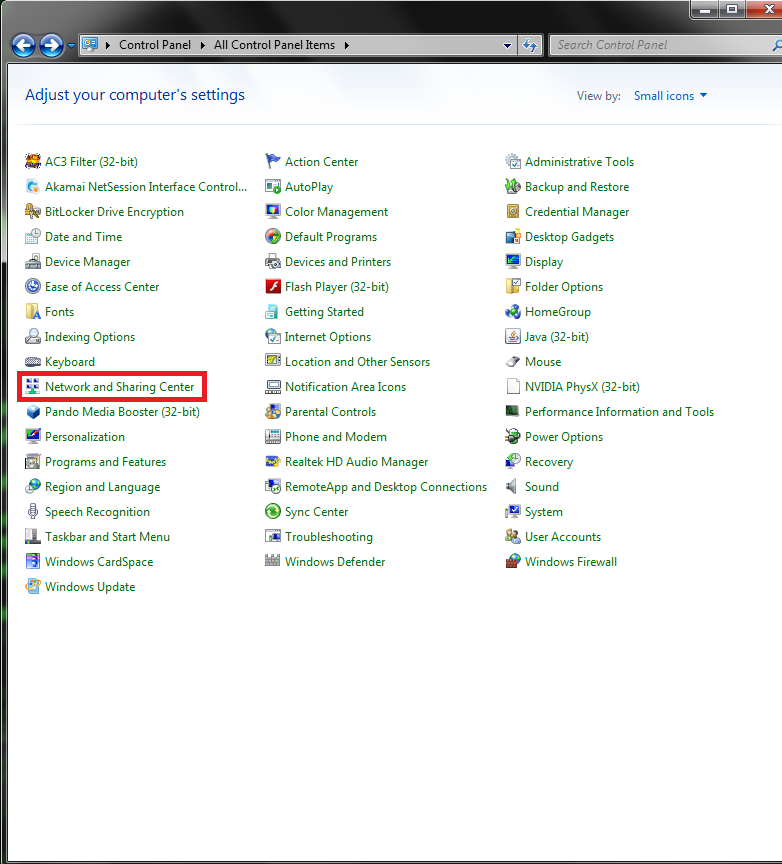Click the Fonts folder icon
Screen dimensions: 782x864
33,311
